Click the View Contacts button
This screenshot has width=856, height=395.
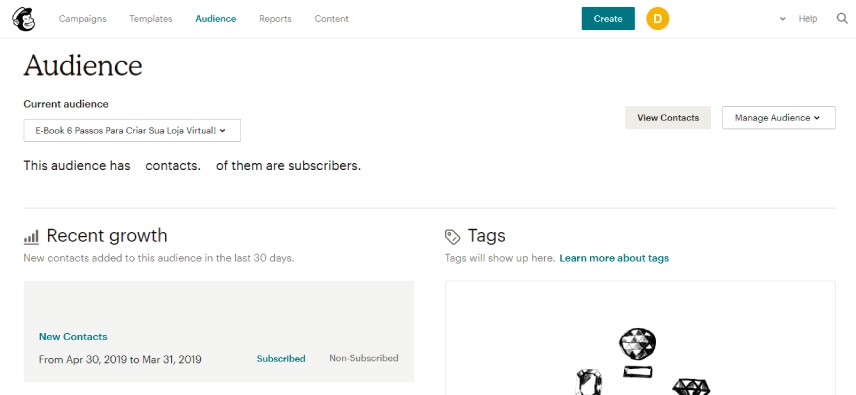[668, 118]
